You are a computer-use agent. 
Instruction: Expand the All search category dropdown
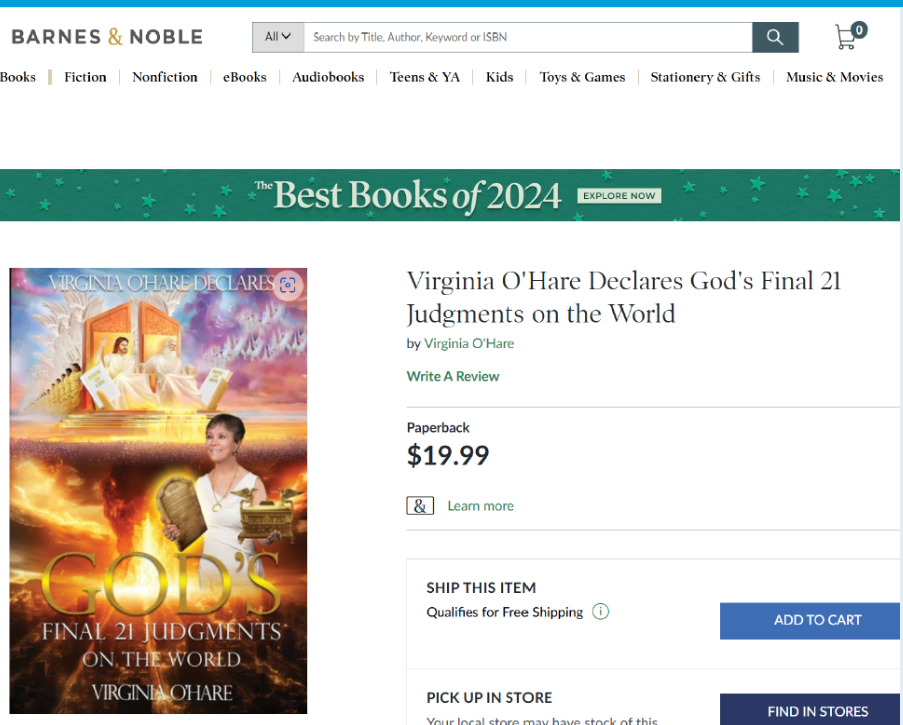click(x=278, y=37)
